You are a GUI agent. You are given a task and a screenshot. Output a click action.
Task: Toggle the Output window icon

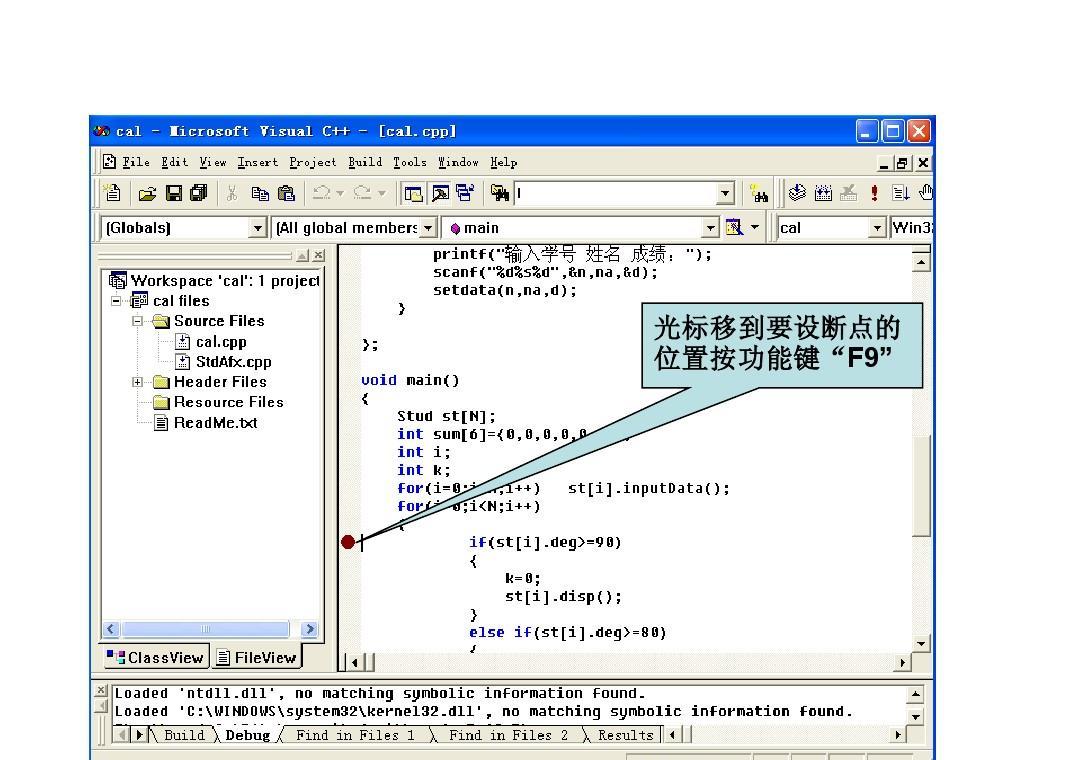point(439,194)
